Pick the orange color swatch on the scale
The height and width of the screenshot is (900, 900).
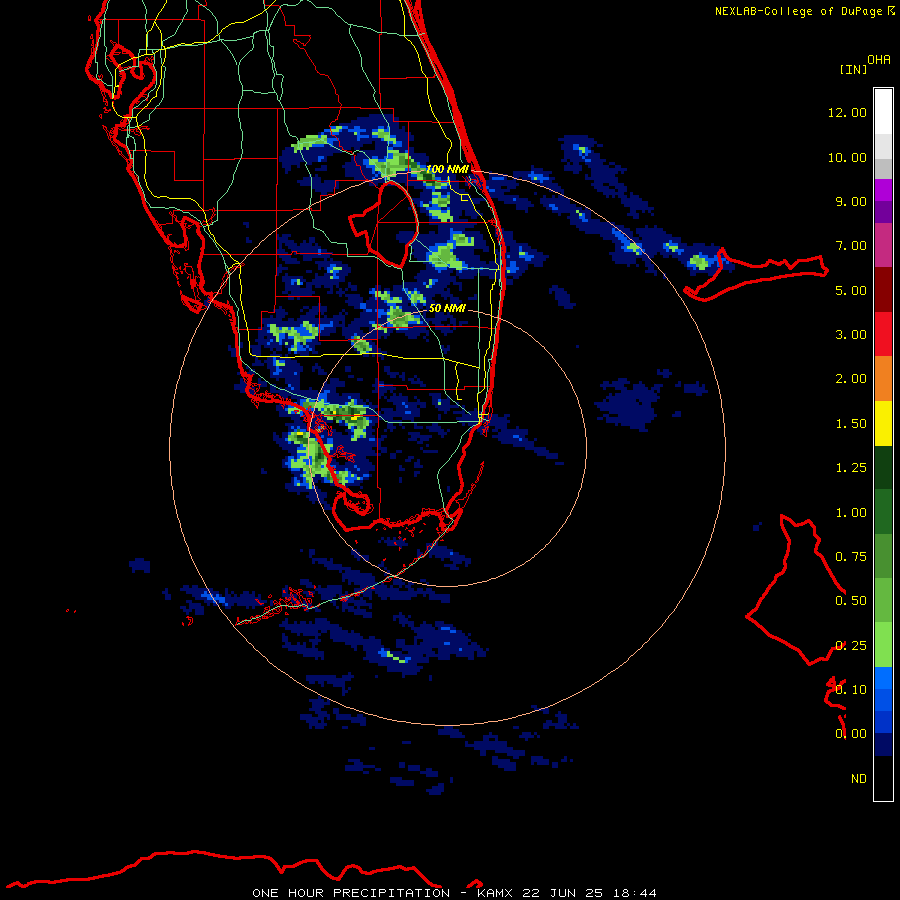(x=883, y=379)
